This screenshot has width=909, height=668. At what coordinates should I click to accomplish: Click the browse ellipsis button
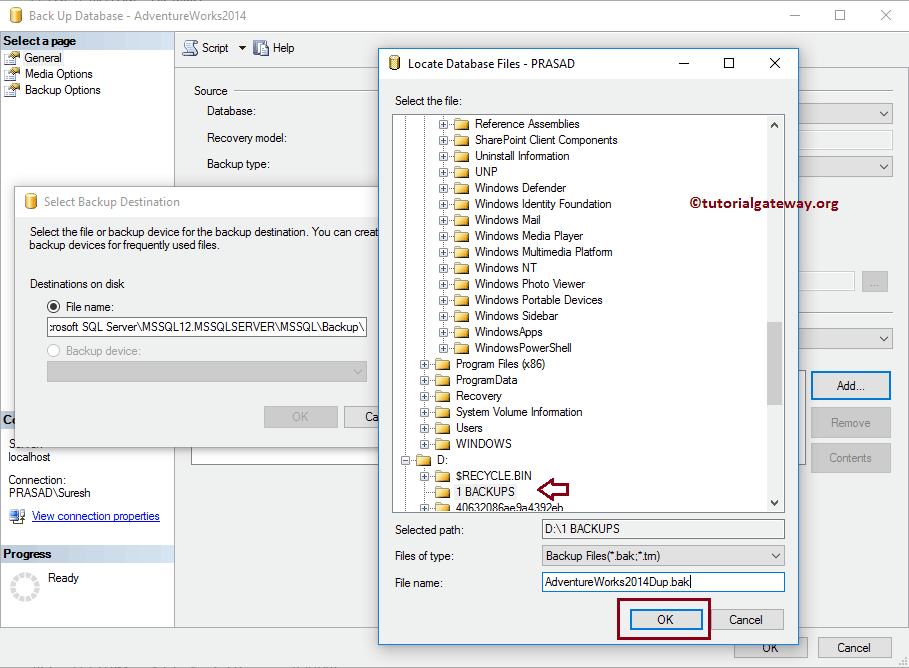(875, 282)
